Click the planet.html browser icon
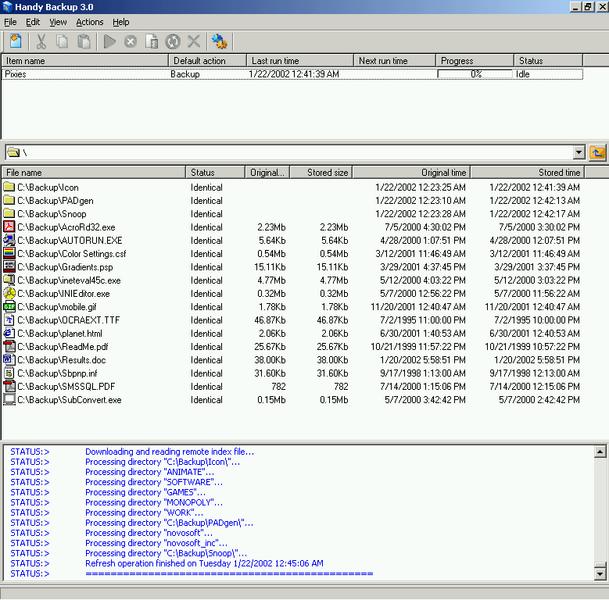Image resolution: width=609 pixels, height=600 pixels. (x=9, y=333)
